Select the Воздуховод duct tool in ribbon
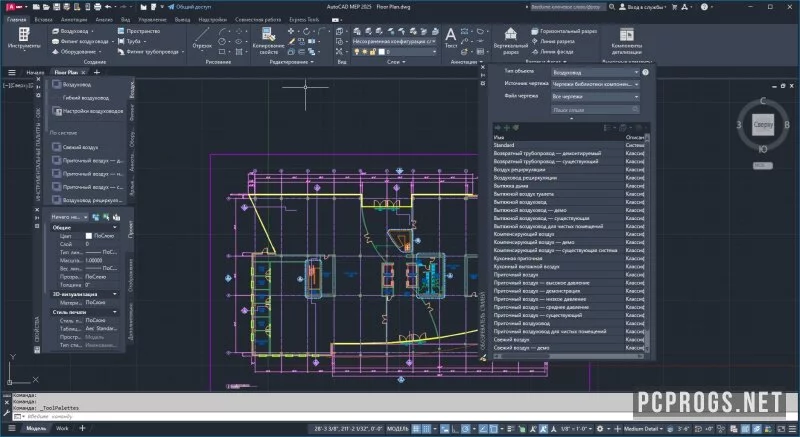The width and height of the screenshot is (800, 437). [73, 31]
